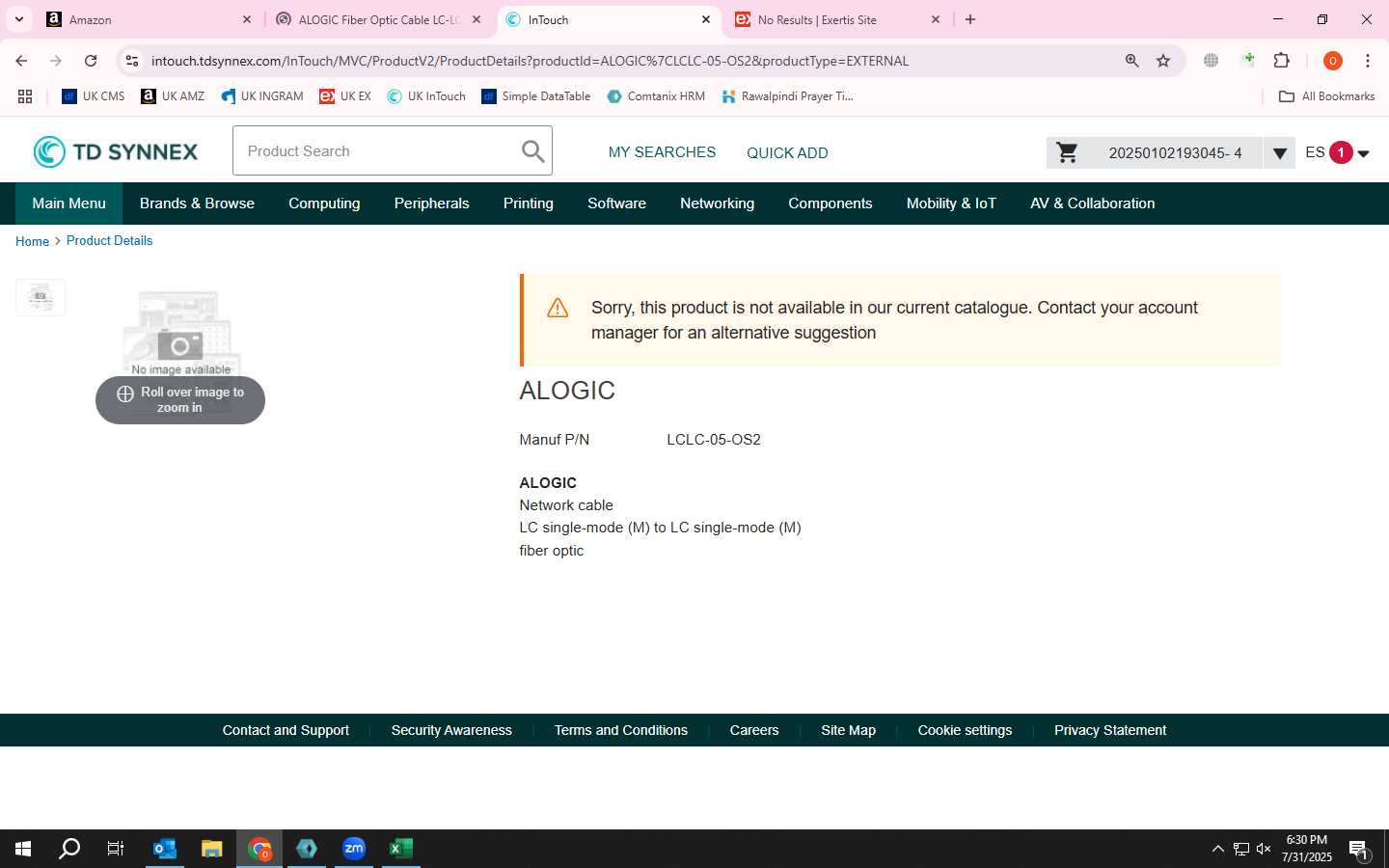
Task: Click the warning triangle icon
Action: point(558,308)
